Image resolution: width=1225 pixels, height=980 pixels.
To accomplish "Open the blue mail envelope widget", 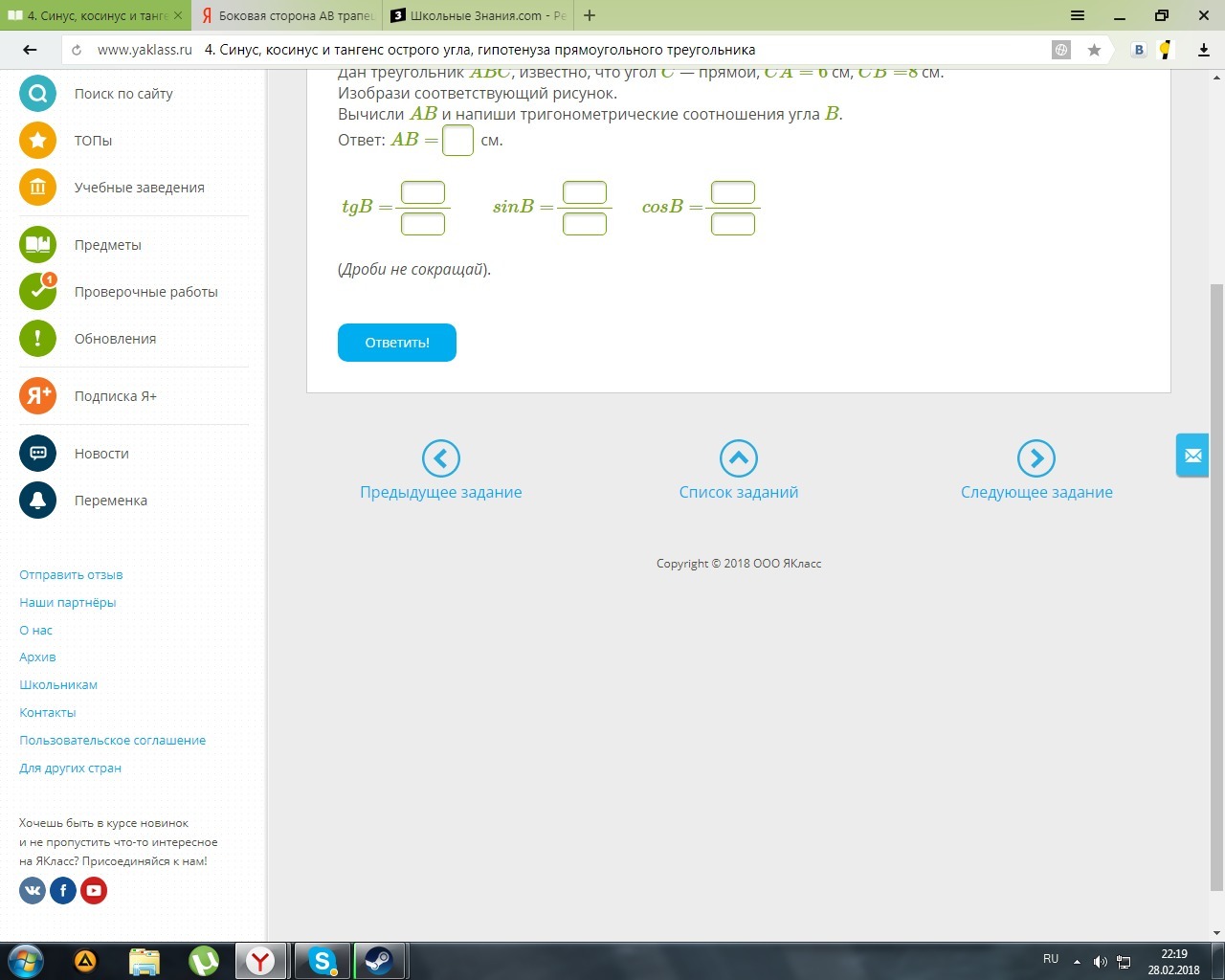I will pos(1192,456).
